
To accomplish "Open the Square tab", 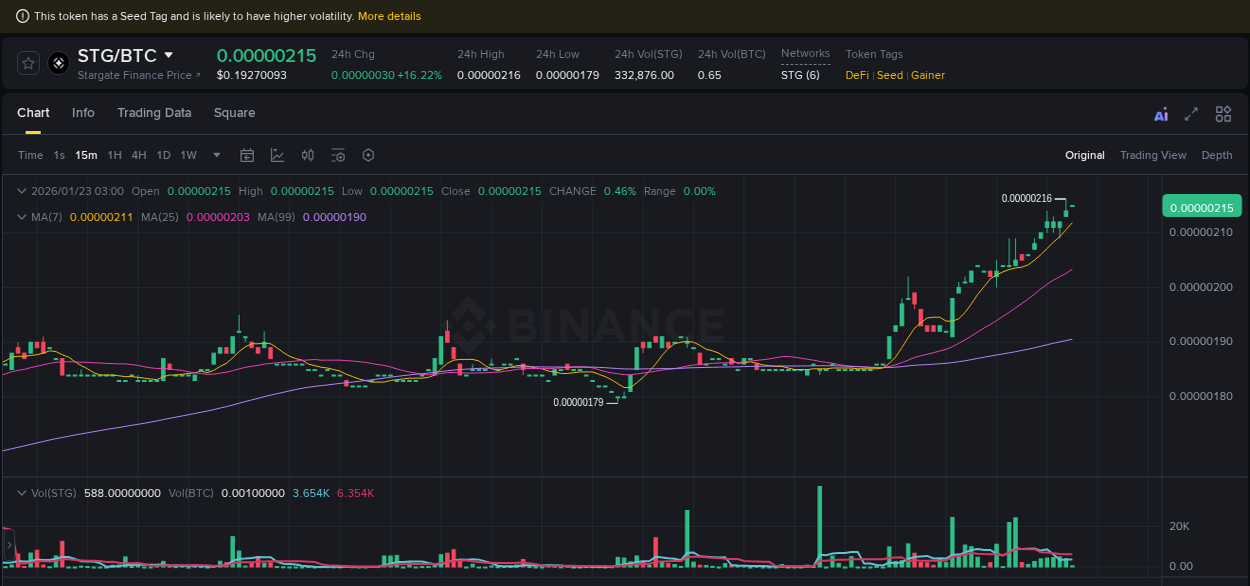I will click(234, 113).
